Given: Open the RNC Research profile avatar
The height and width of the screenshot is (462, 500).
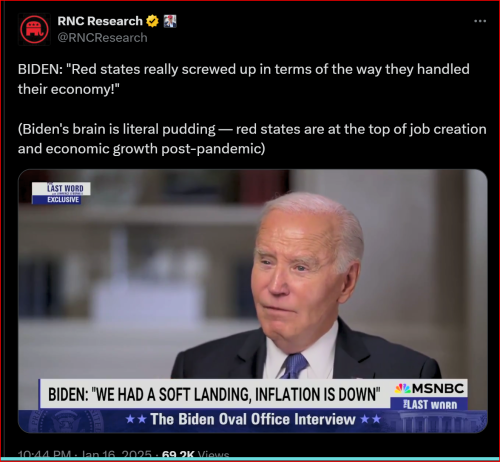Looking at the screenshot, I should click(34, 30).
